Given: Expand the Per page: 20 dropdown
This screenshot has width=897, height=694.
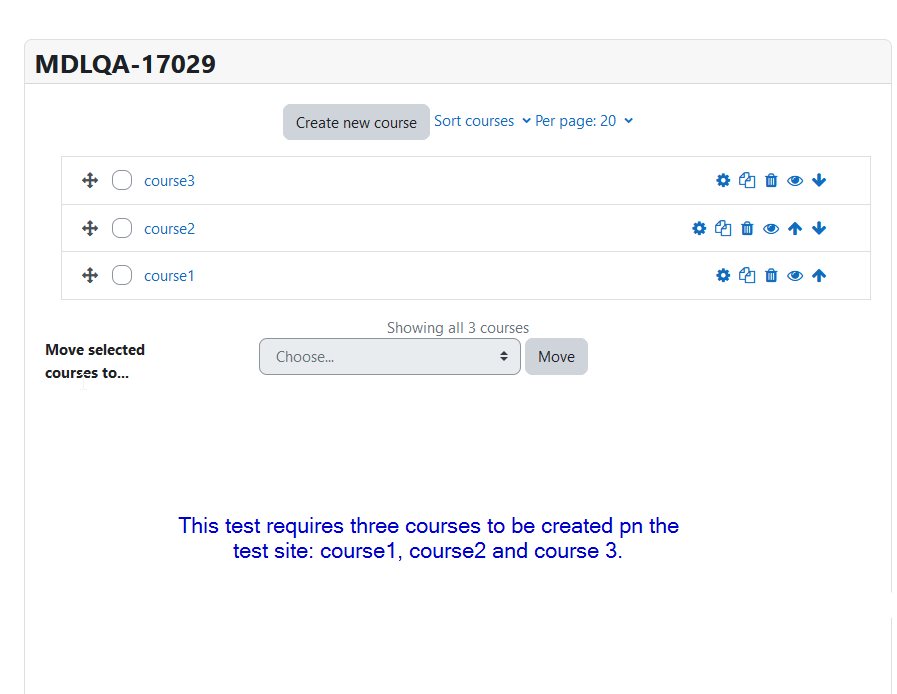Looking at the screenshot, I should click(584, 121).
